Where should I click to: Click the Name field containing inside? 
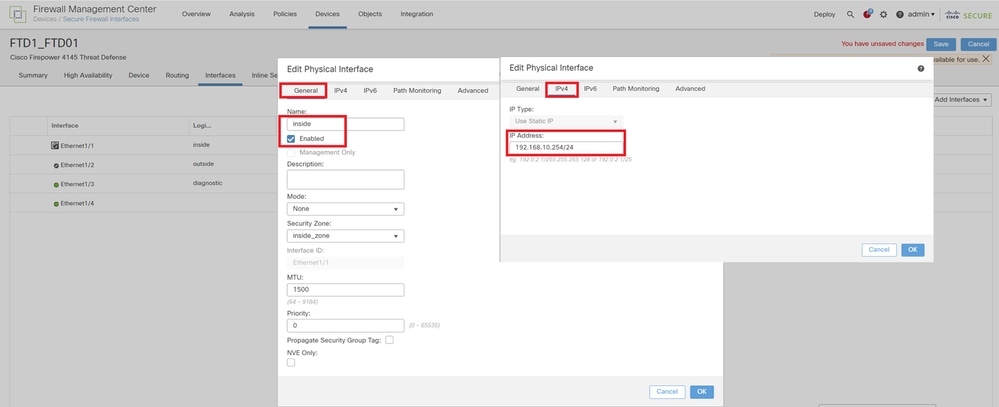point(345,124)
